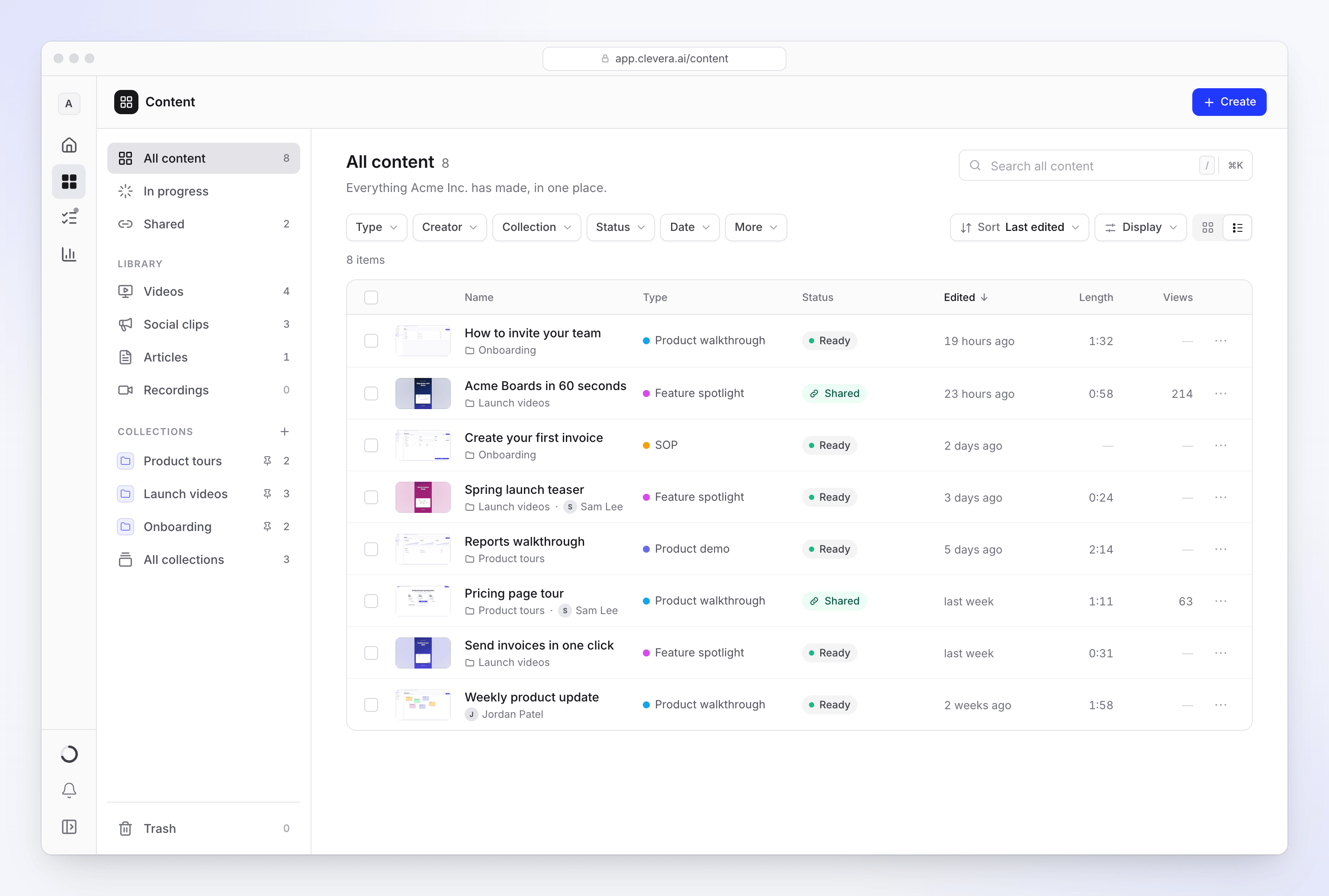This screenshot has height=896, width=1329.
Task: Sort by the Edited column header
Action: (966, 297)
